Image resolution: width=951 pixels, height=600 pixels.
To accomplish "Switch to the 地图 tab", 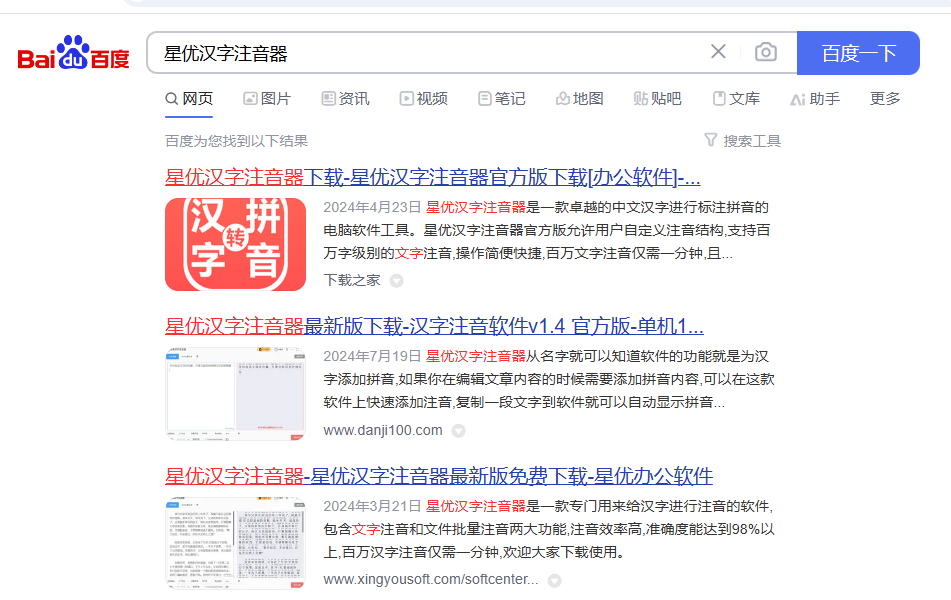I will coord(580,99).
